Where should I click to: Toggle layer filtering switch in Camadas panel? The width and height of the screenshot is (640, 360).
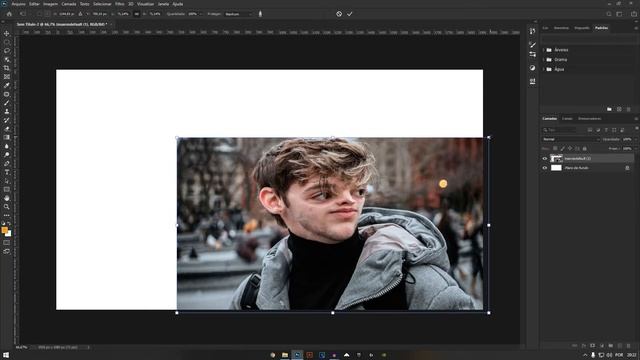click(x=636, y=129)
